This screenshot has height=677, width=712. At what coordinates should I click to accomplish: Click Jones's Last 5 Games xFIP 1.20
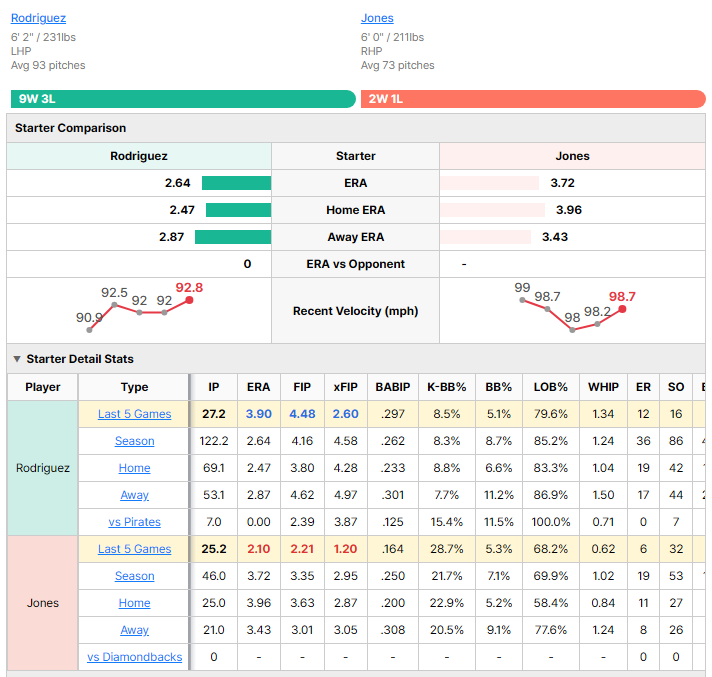tap(346, 549)
